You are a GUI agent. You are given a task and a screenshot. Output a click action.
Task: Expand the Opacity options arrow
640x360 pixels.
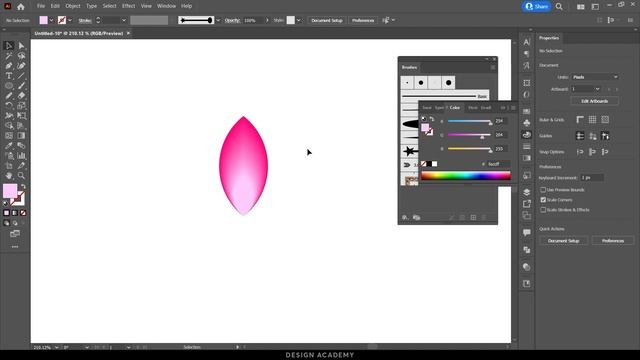pyautogui.click(x=267, y=20)
